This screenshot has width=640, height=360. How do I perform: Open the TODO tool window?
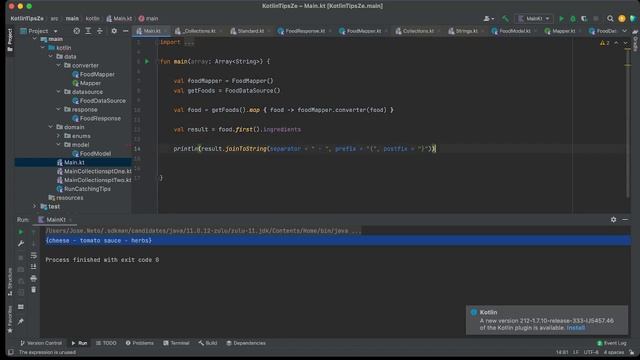tap(106, 343)
